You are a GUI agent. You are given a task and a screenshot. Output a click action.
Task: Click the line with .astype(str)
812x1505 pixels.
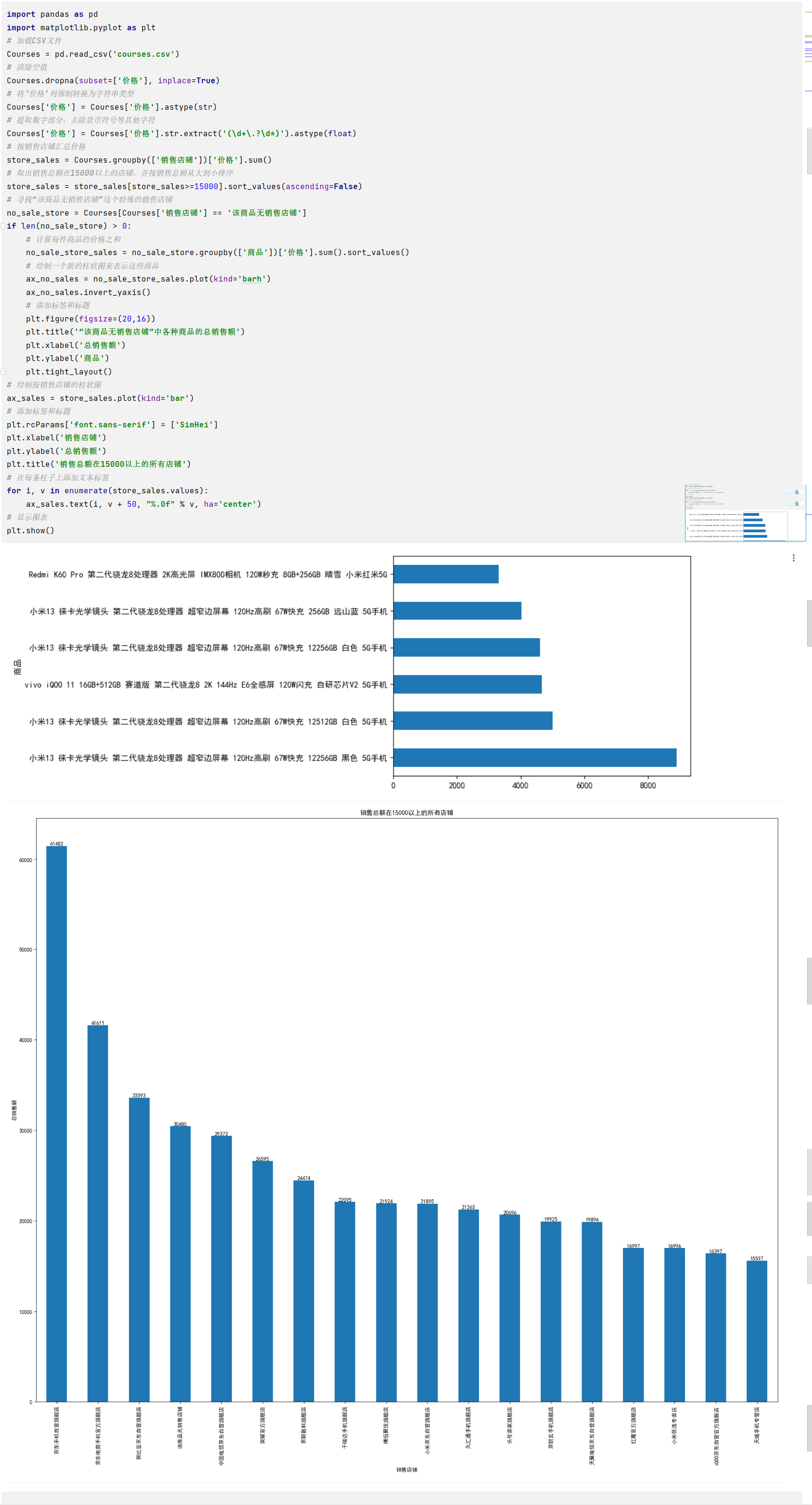112,107
